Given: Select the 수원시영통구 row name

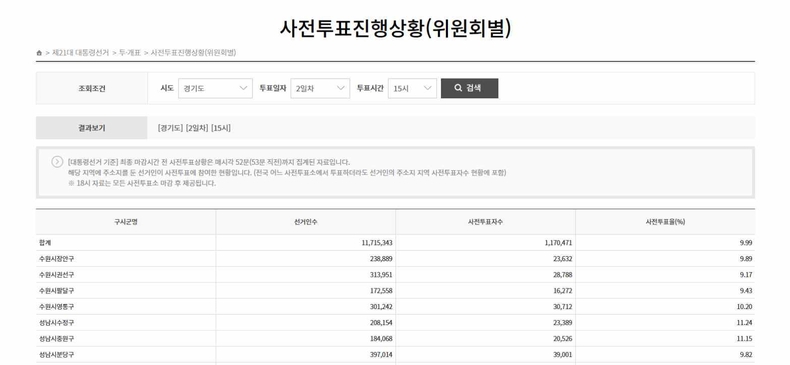Looking at the screenshot, I should click(x=56, y=307).
